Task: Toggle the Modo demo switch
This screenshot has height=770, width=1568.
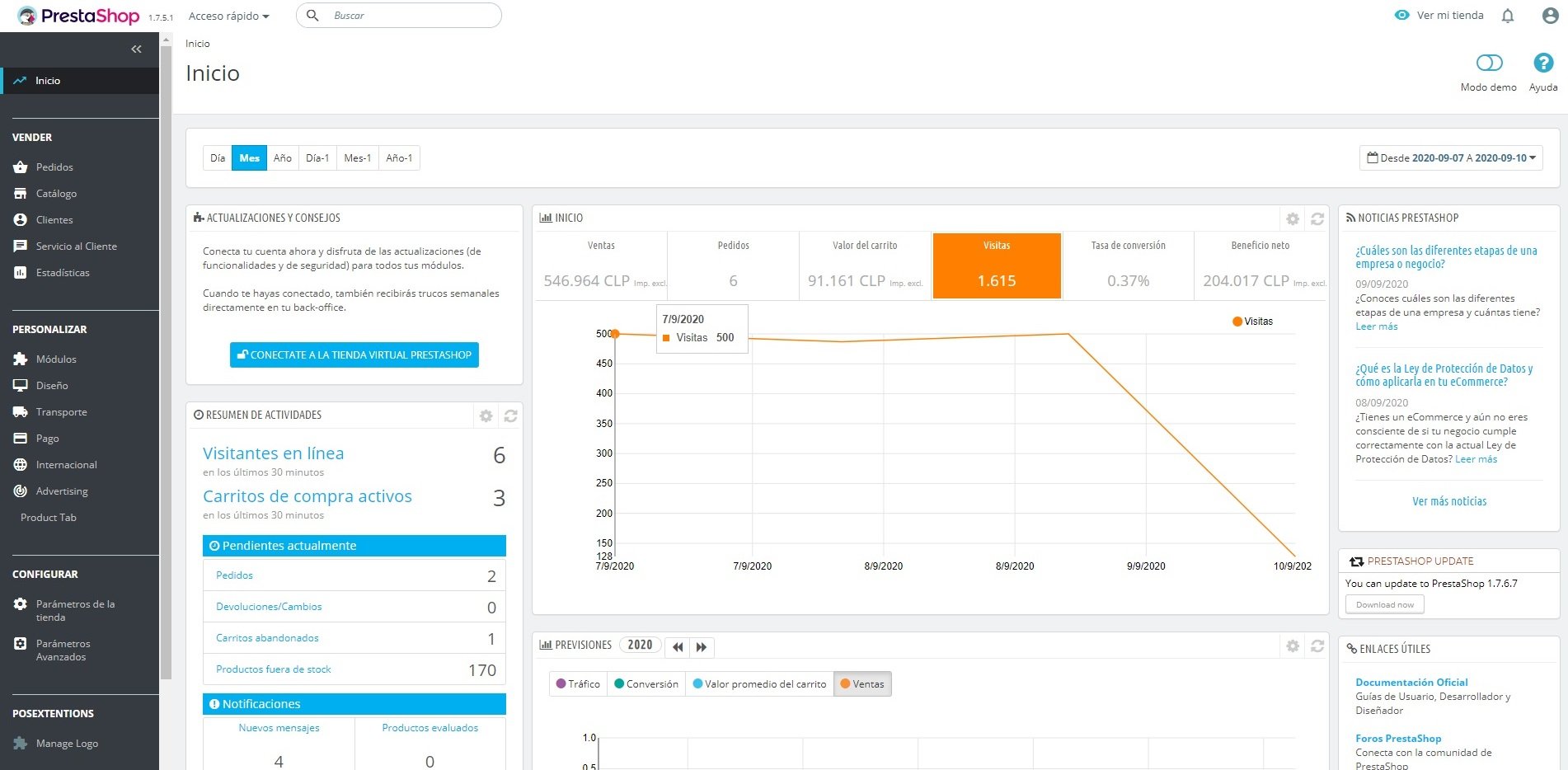Action: pos(1490,63)
